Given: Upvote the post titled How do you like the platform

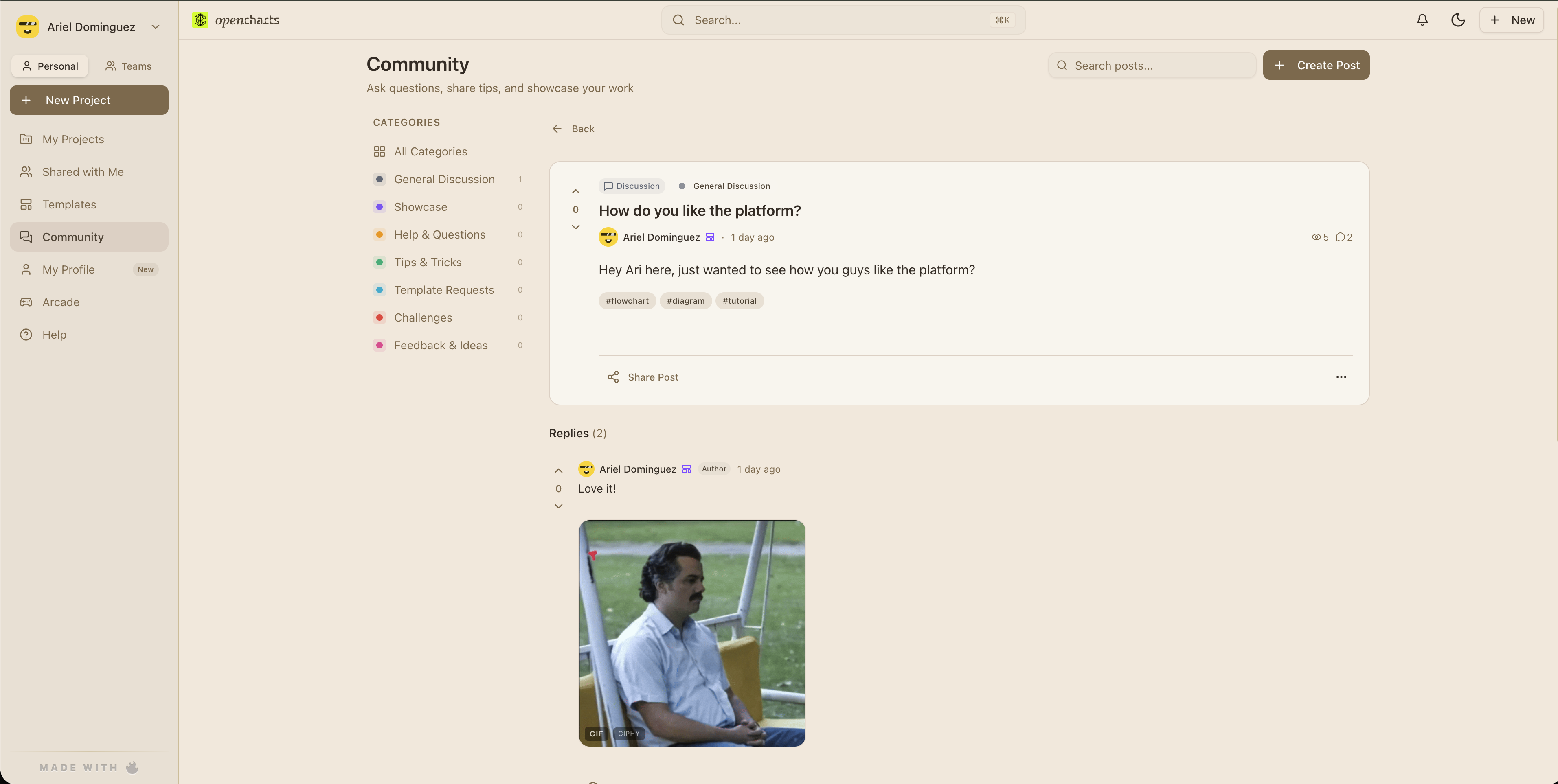Looking at the screenshot, I should point(575,191).
